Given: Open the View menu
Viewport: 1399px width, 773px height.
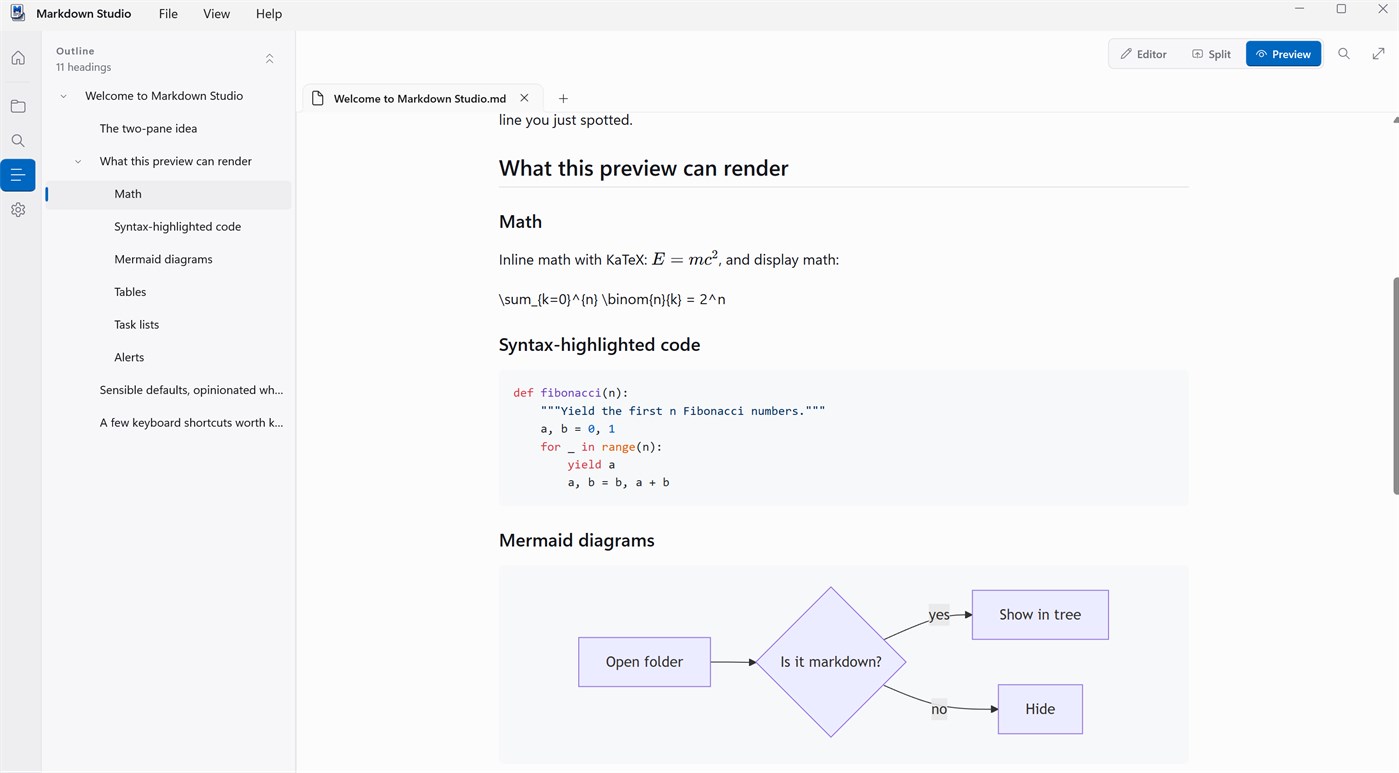Looking at the screenshot, I should point(216,14).
